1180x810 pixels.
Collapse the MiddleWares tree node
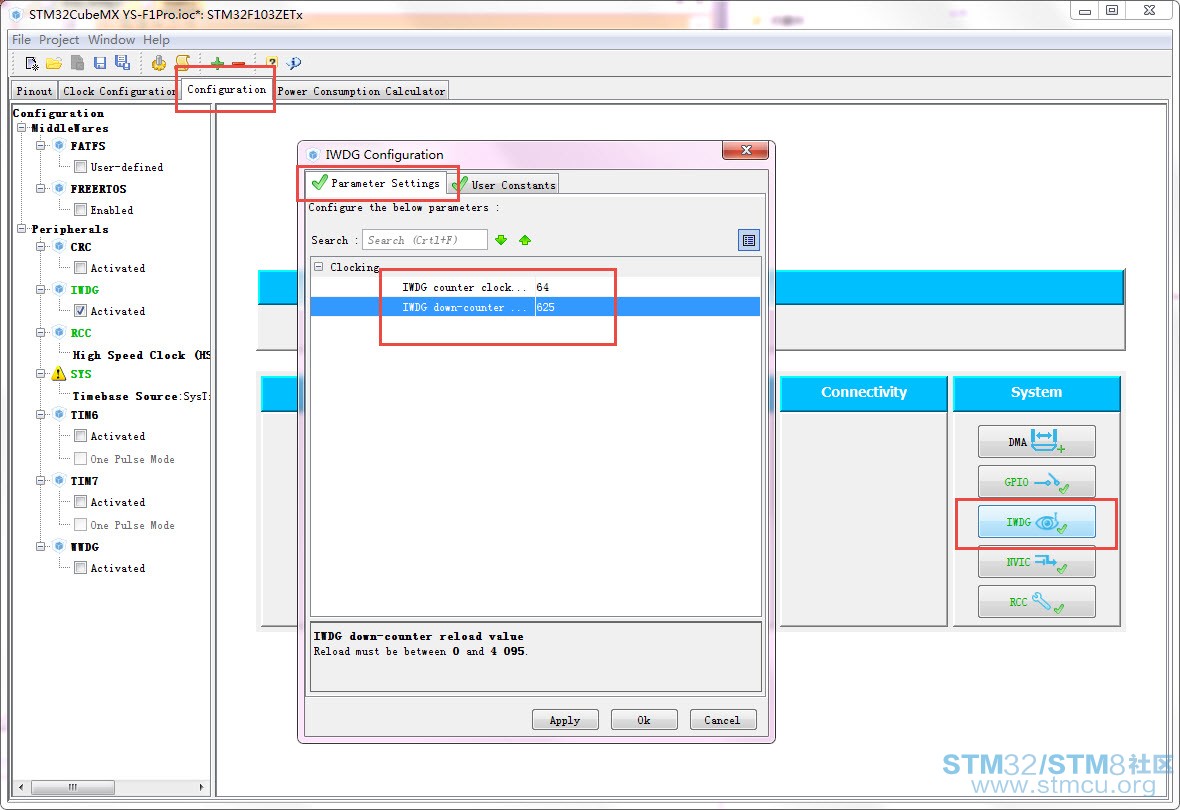(22, 128)
